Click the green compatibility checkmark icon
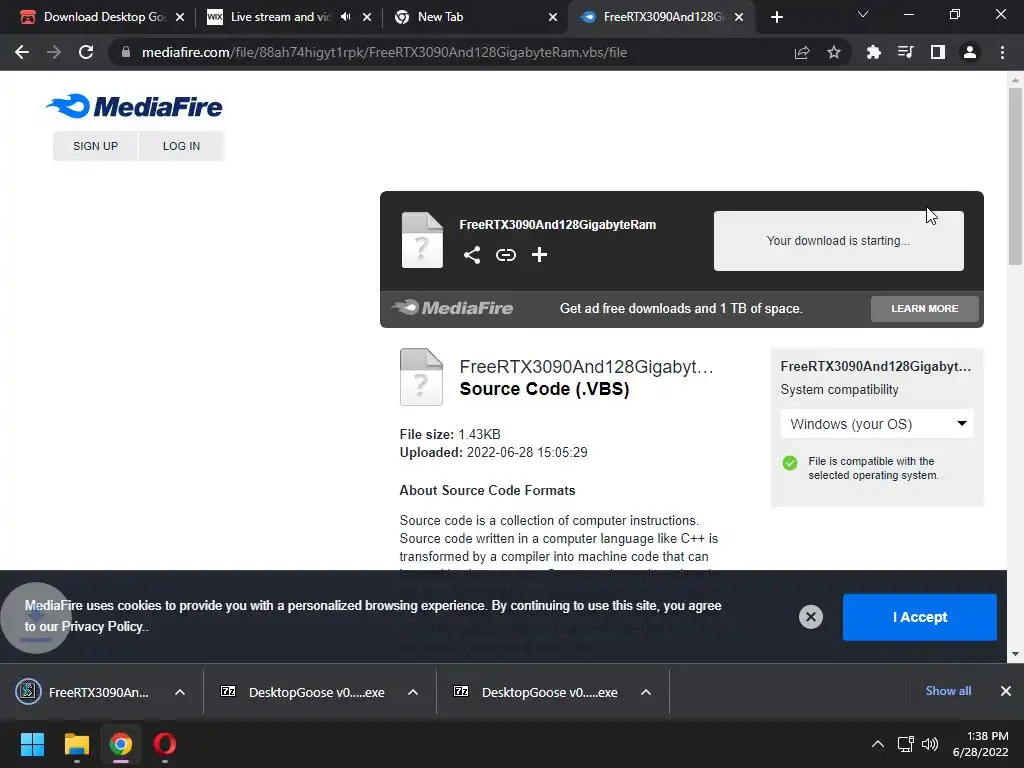This screenshot has width=1024, height=768. (790, 463)
